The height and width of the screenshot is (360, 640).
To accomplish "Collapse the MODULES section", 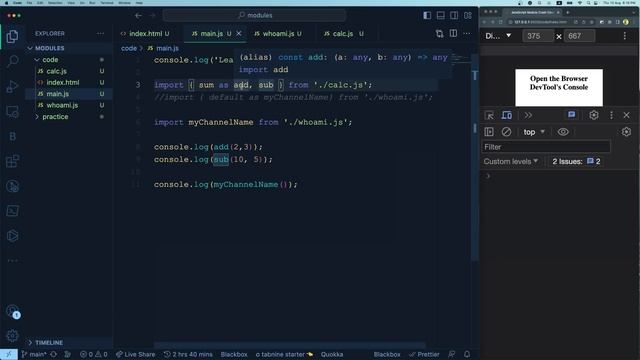I will click(49, 48).
